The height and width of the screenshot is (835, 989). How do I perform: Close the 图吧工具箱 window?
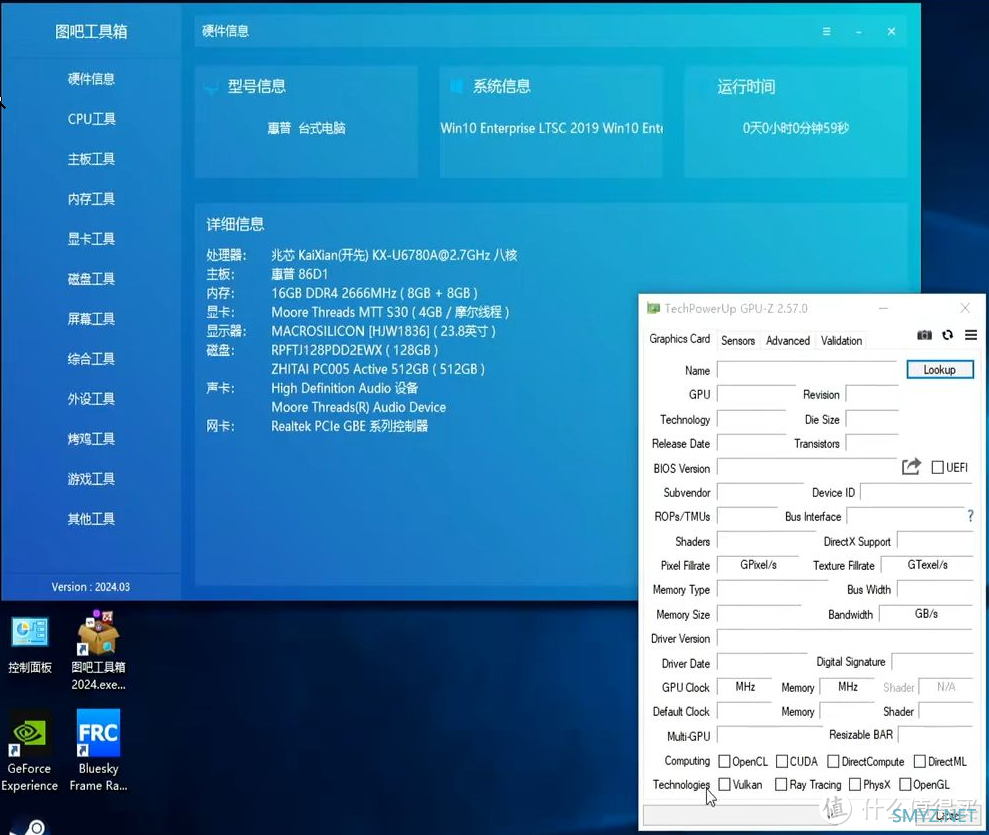click(x=891, y=32)
